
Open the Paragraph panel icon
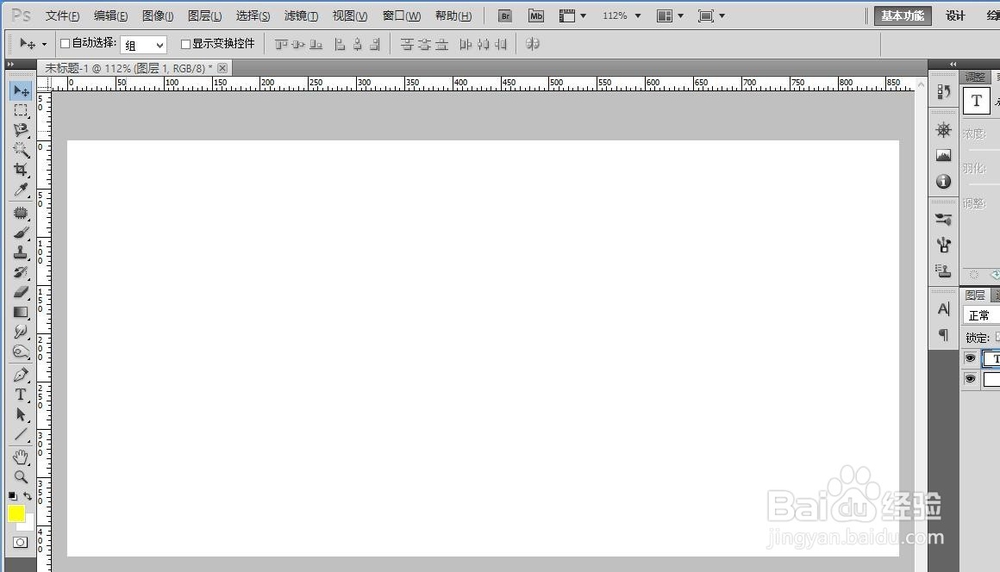coord(944,335)
